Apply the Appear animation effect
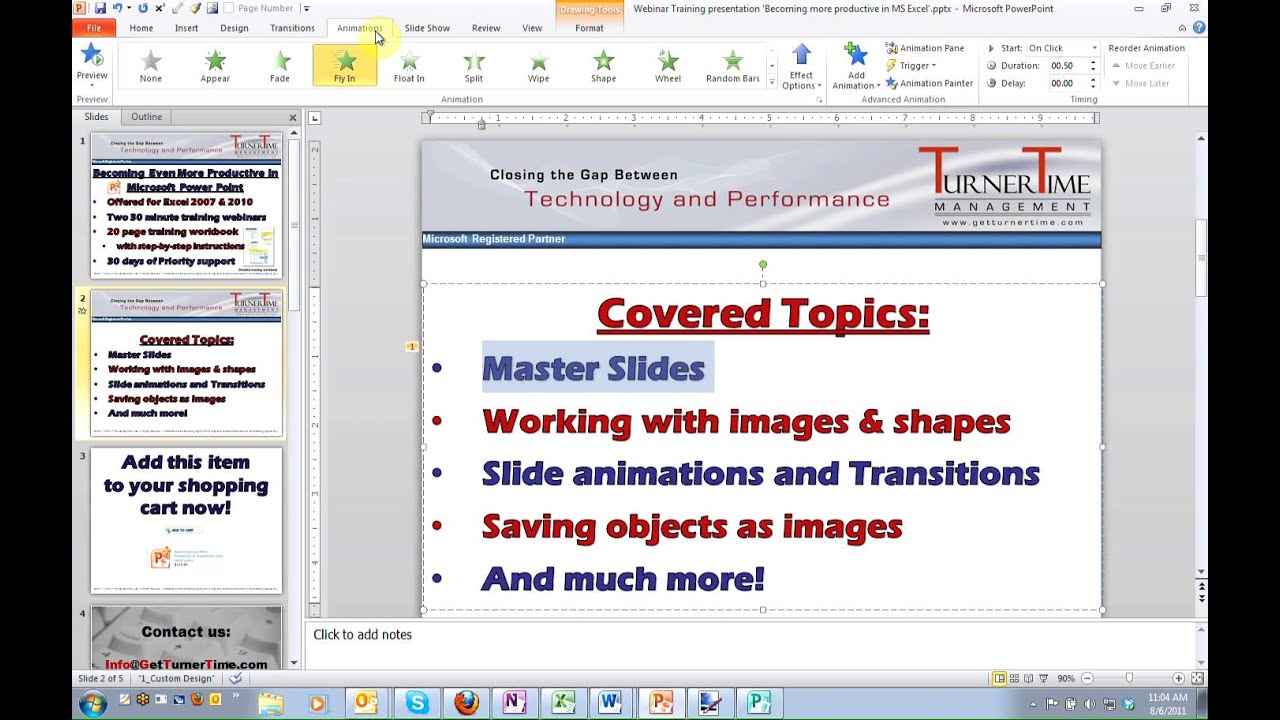 215,66
